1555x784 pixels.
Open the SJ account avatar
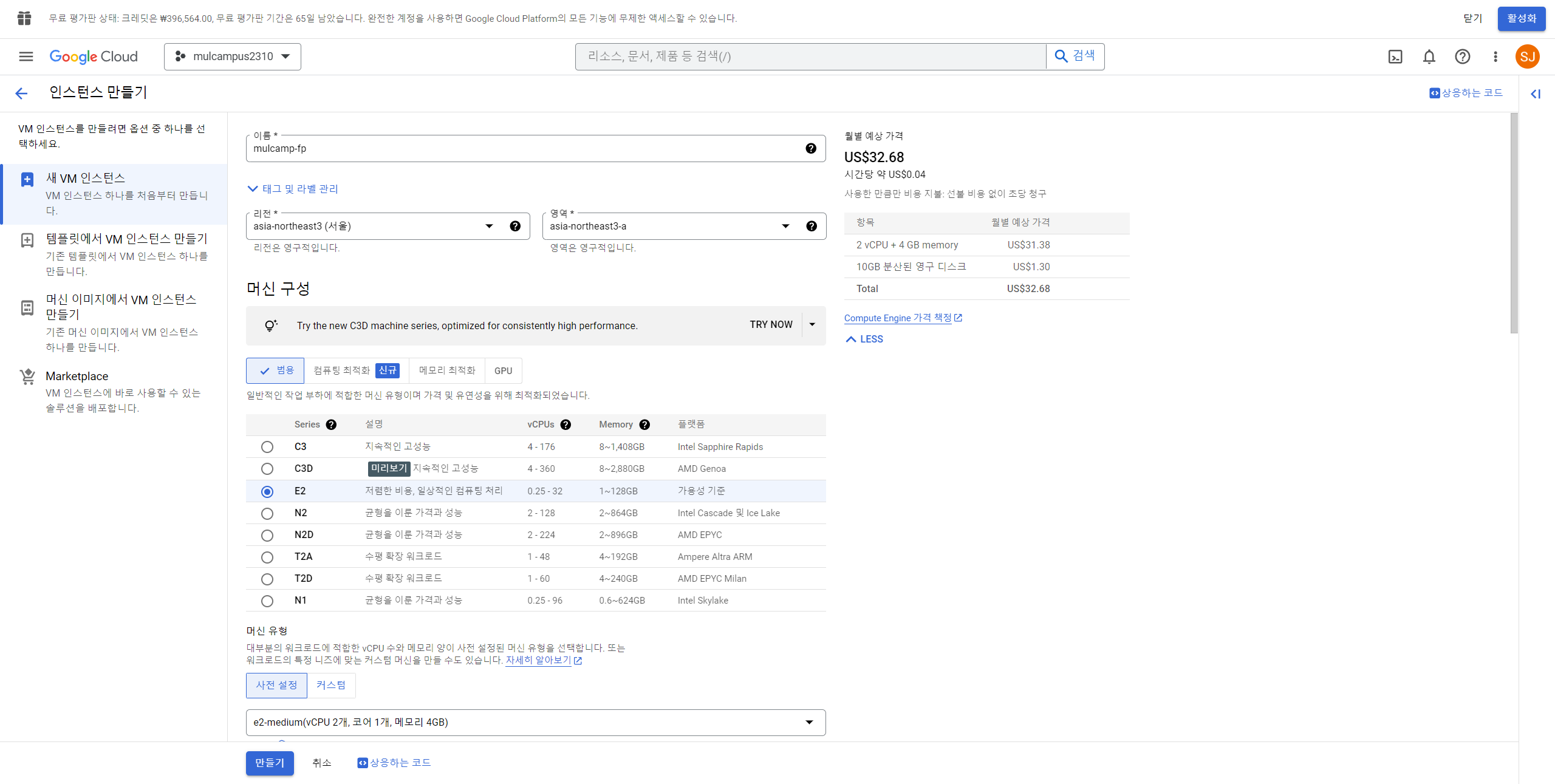pyautogui.click(x=1527, y=56)
